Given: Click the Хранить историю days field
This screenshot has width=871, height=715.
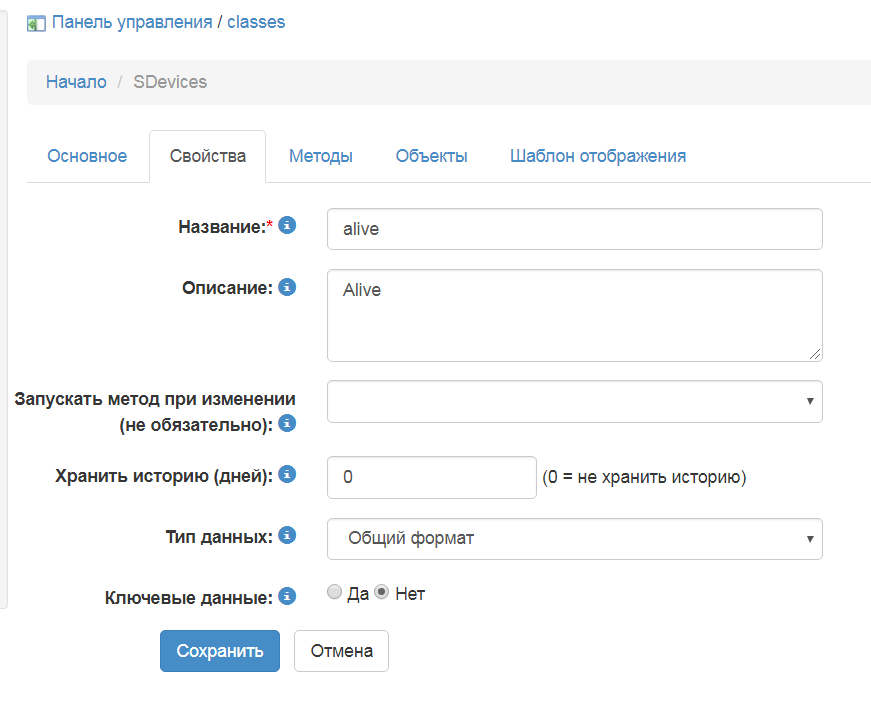Looking at the screenshot, I should coord(432,477).
